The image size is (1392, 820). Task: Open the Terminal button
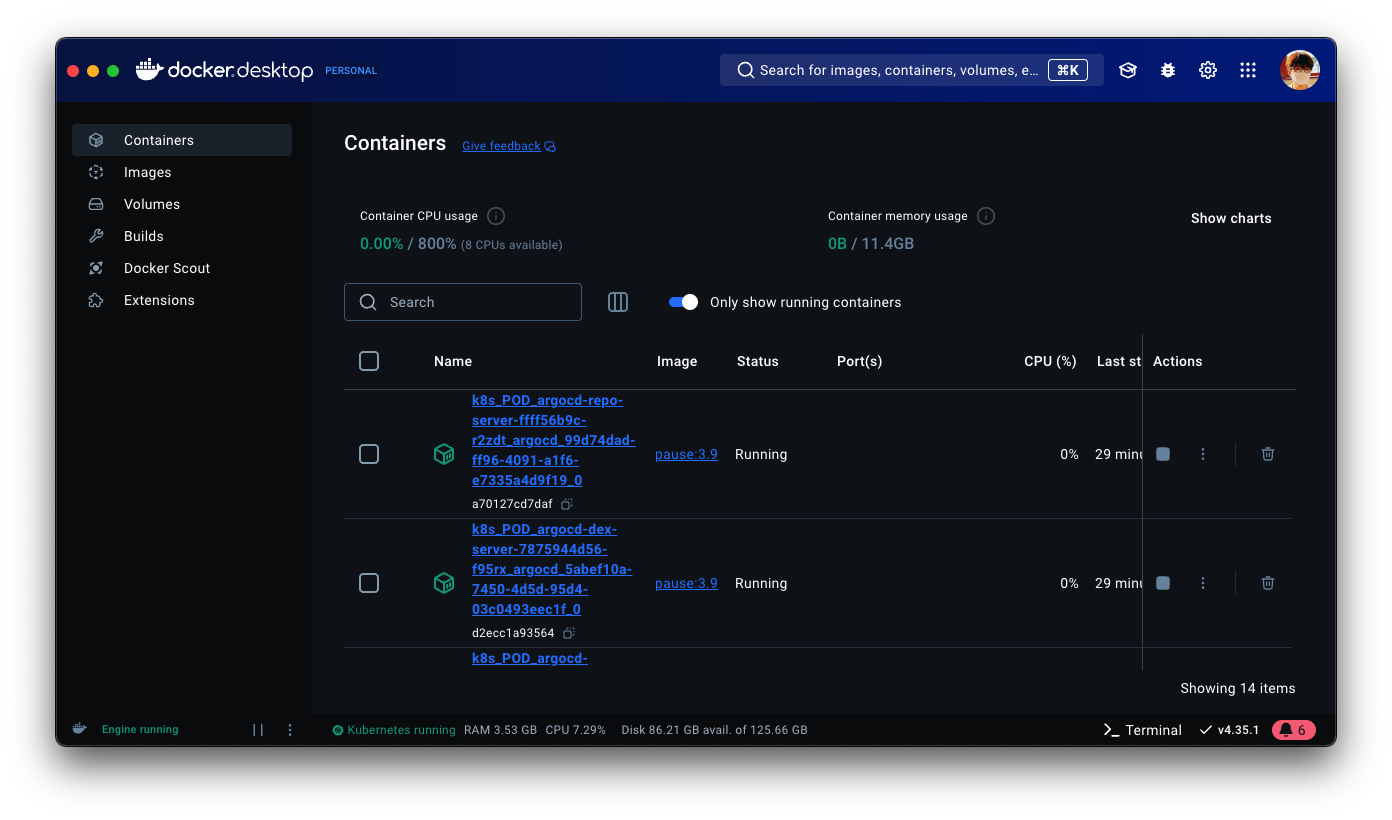1142,730
